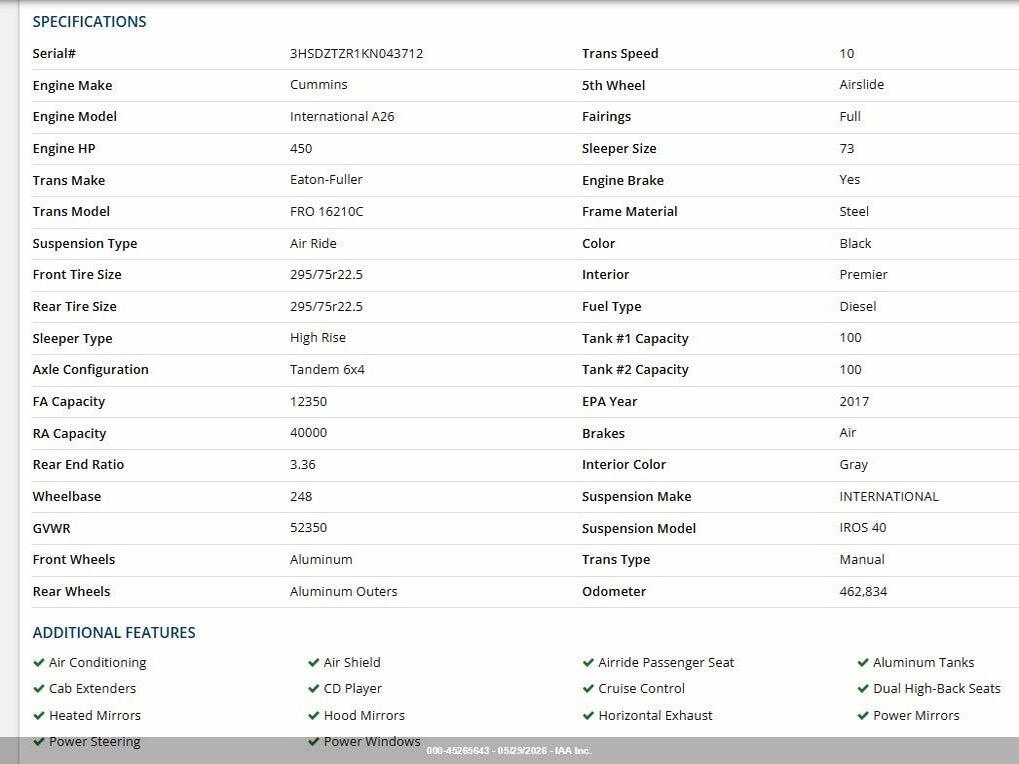Click the Power Mirrors checkmark icon
The width and height of the screenshot is (1019, 764).
[863, 716]
